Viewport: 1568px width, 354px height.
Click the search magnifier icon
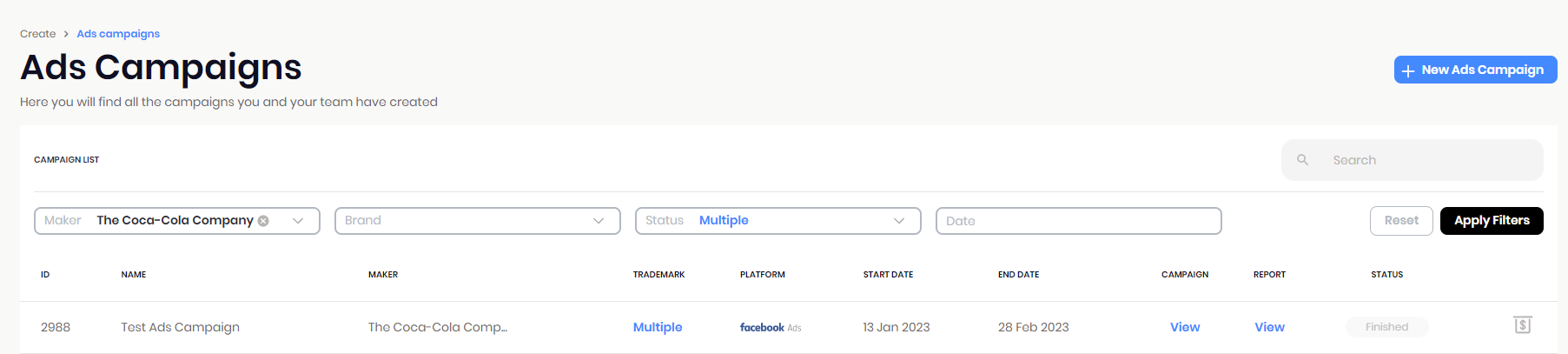point(1302,160)
